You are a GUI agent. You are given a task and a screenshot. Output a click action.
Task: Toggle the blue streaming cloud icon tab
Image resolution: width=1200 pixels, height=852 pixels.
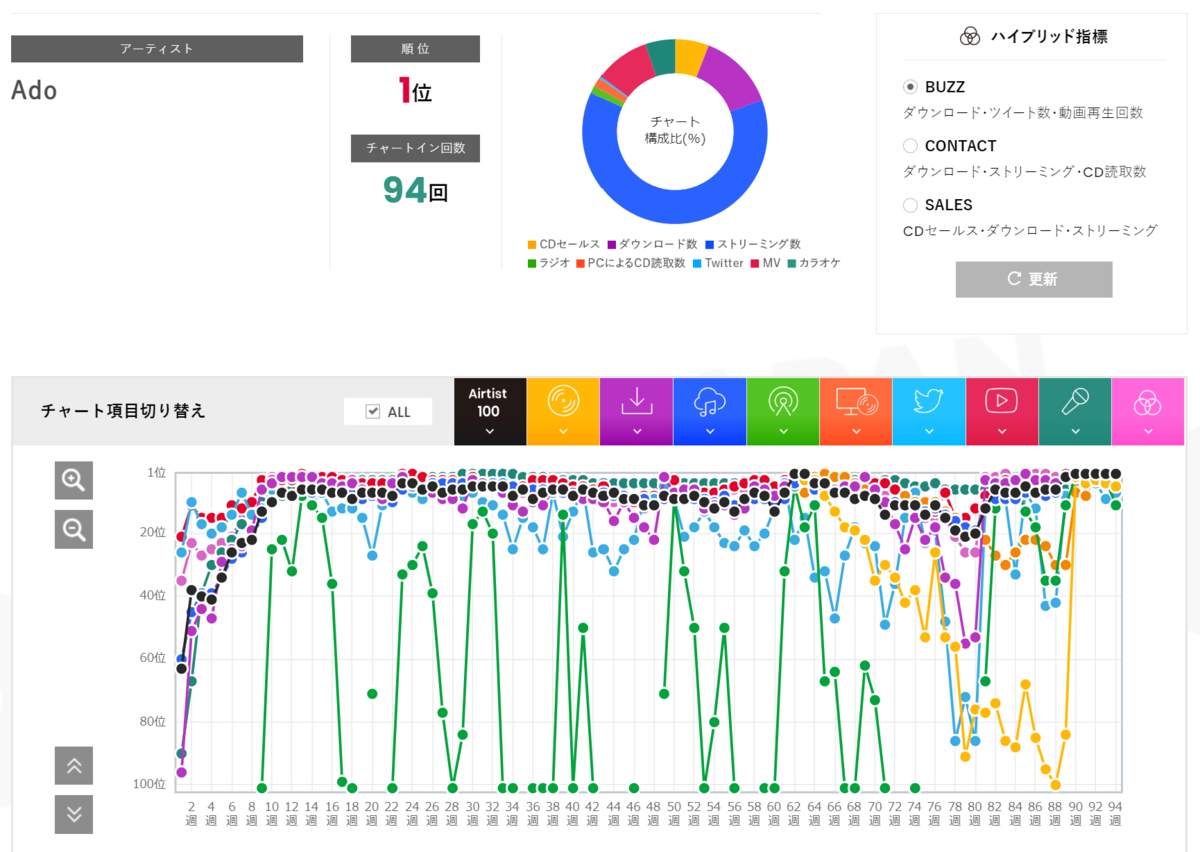pyautogui.click(x=709, y=412)
